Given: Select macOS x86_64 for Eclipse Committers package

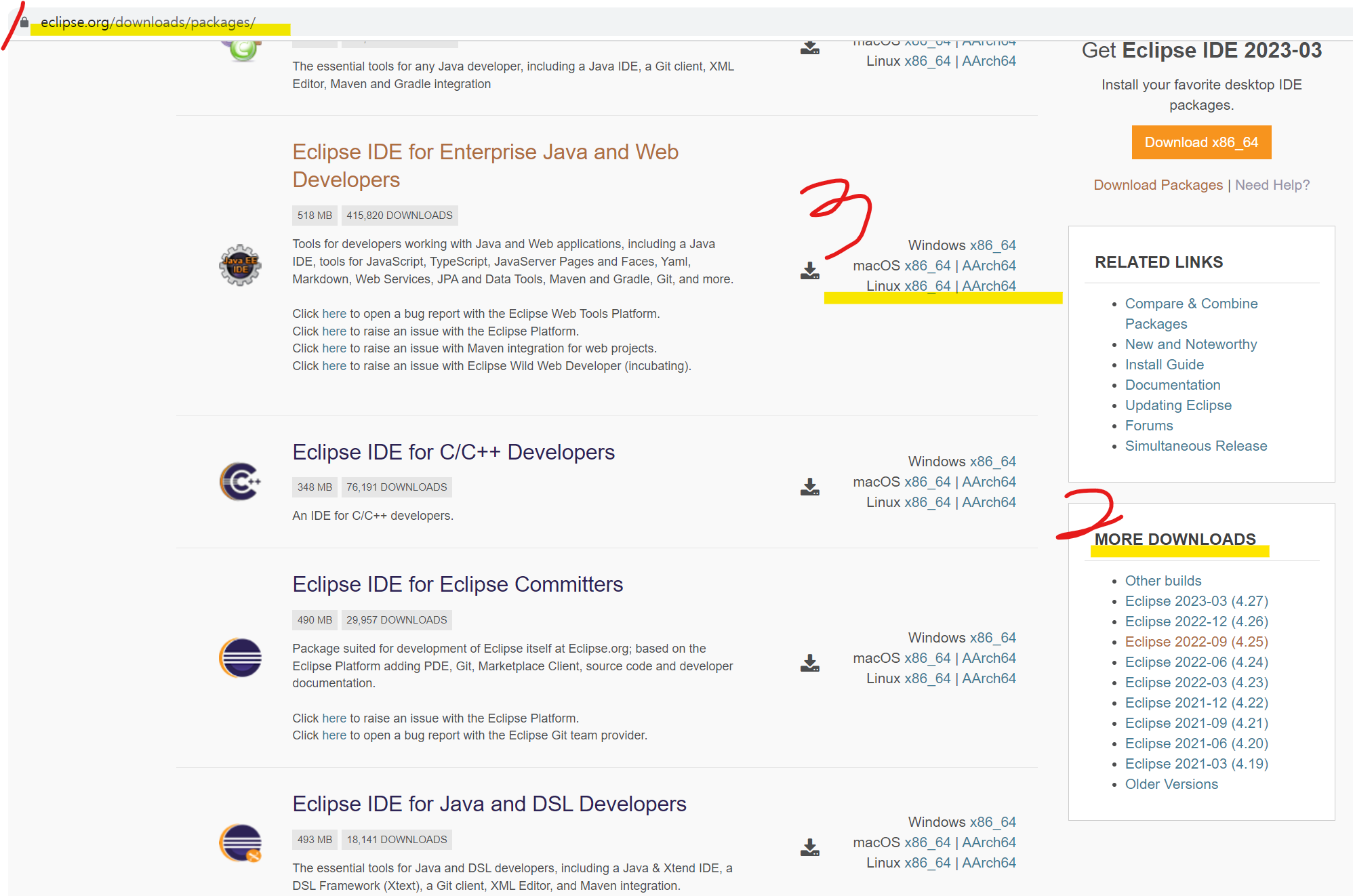Looking at the screenshot, I should tap(927, 658).
